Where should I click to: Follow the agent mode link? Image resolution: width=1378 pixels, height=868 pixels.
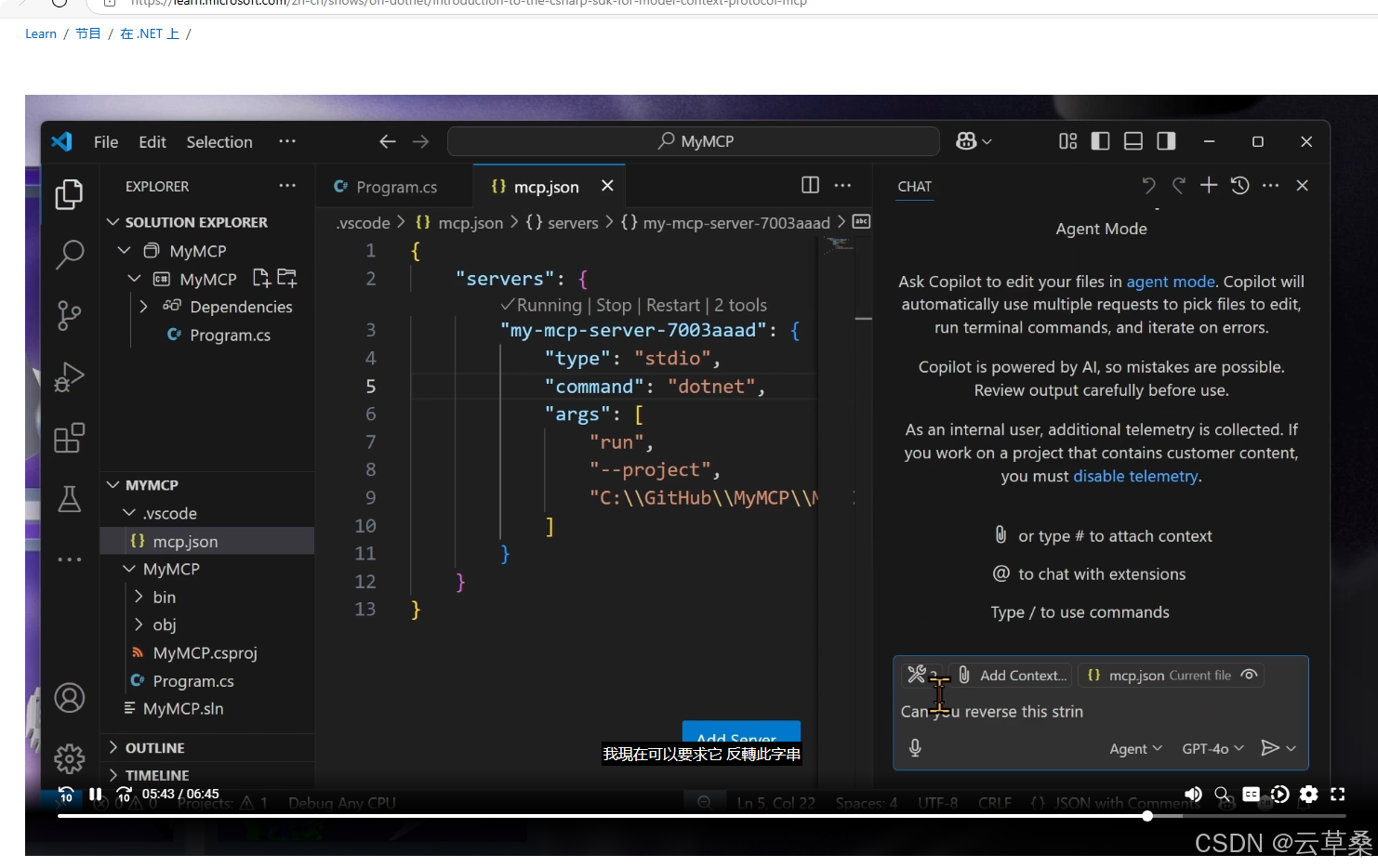[x=1171, y=282]
